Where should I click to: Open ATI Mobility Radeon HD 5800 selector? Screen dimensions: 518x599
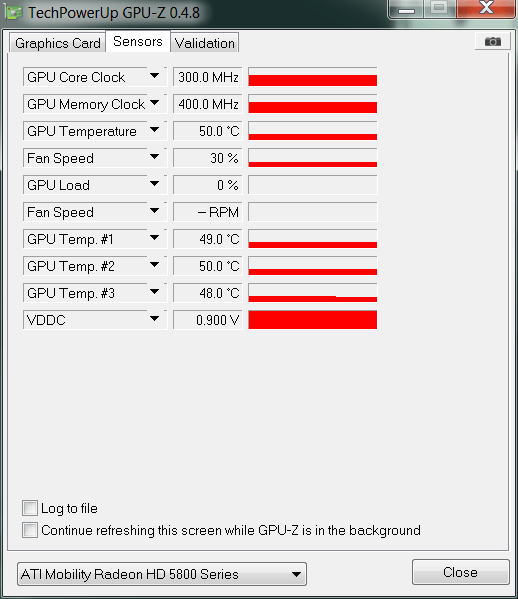coord(162,574)
